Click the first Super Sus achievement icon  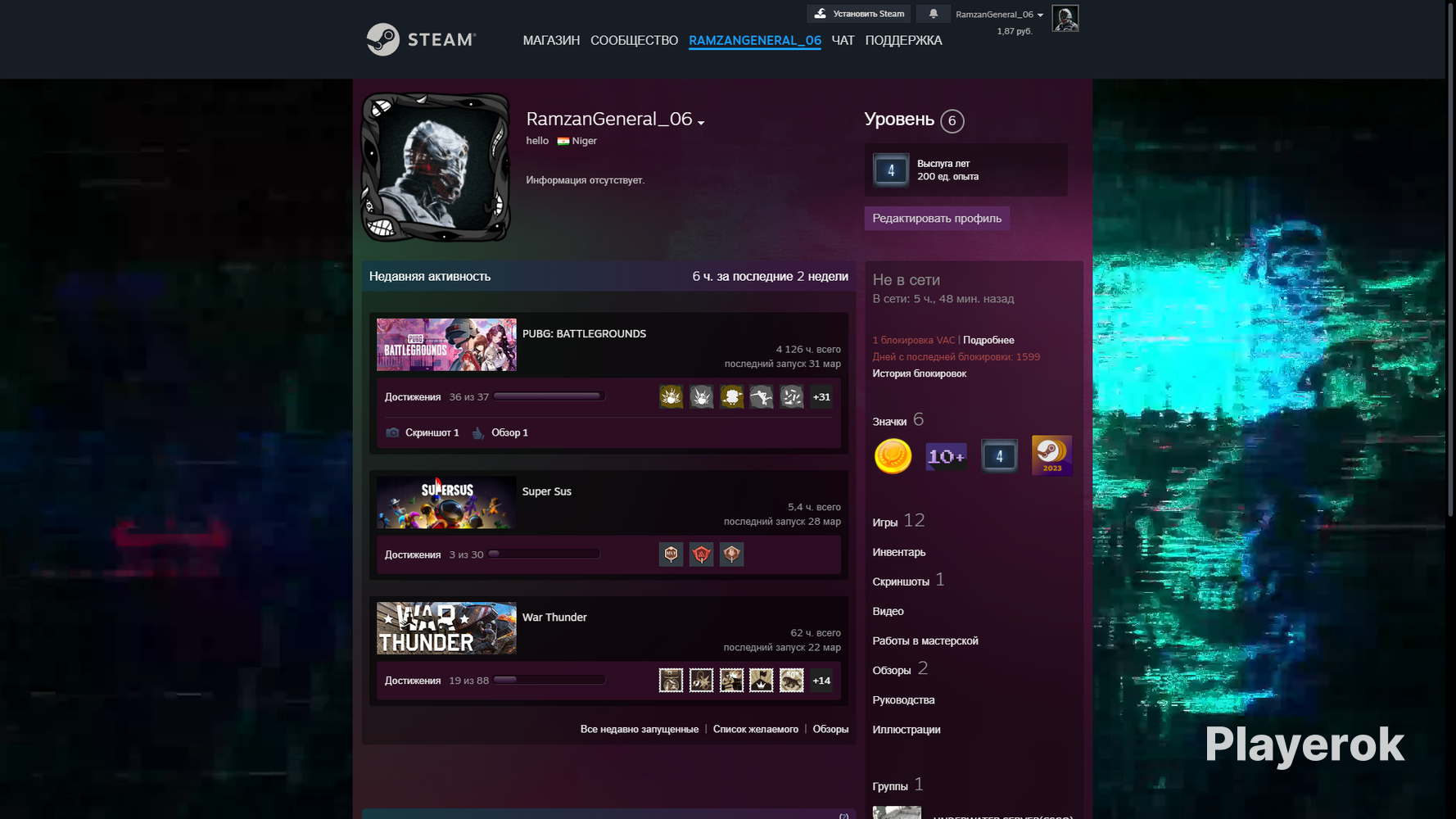[671, 554]
